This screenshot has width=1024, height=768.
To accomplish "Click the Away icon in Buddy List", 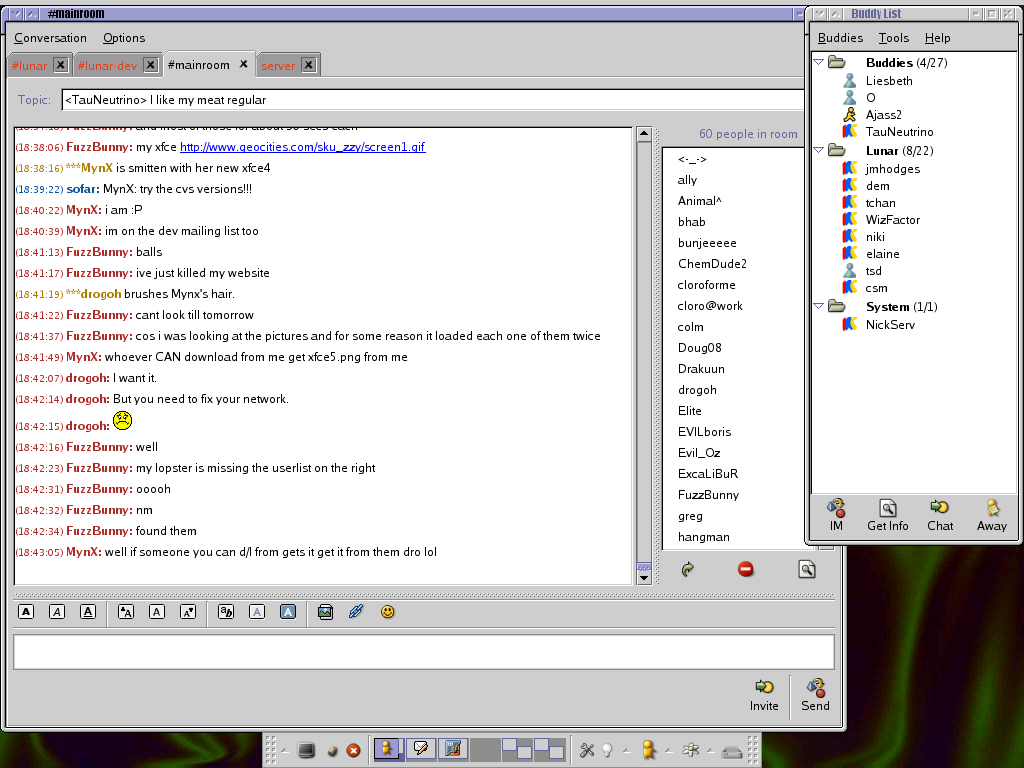I will click(992, 515).
